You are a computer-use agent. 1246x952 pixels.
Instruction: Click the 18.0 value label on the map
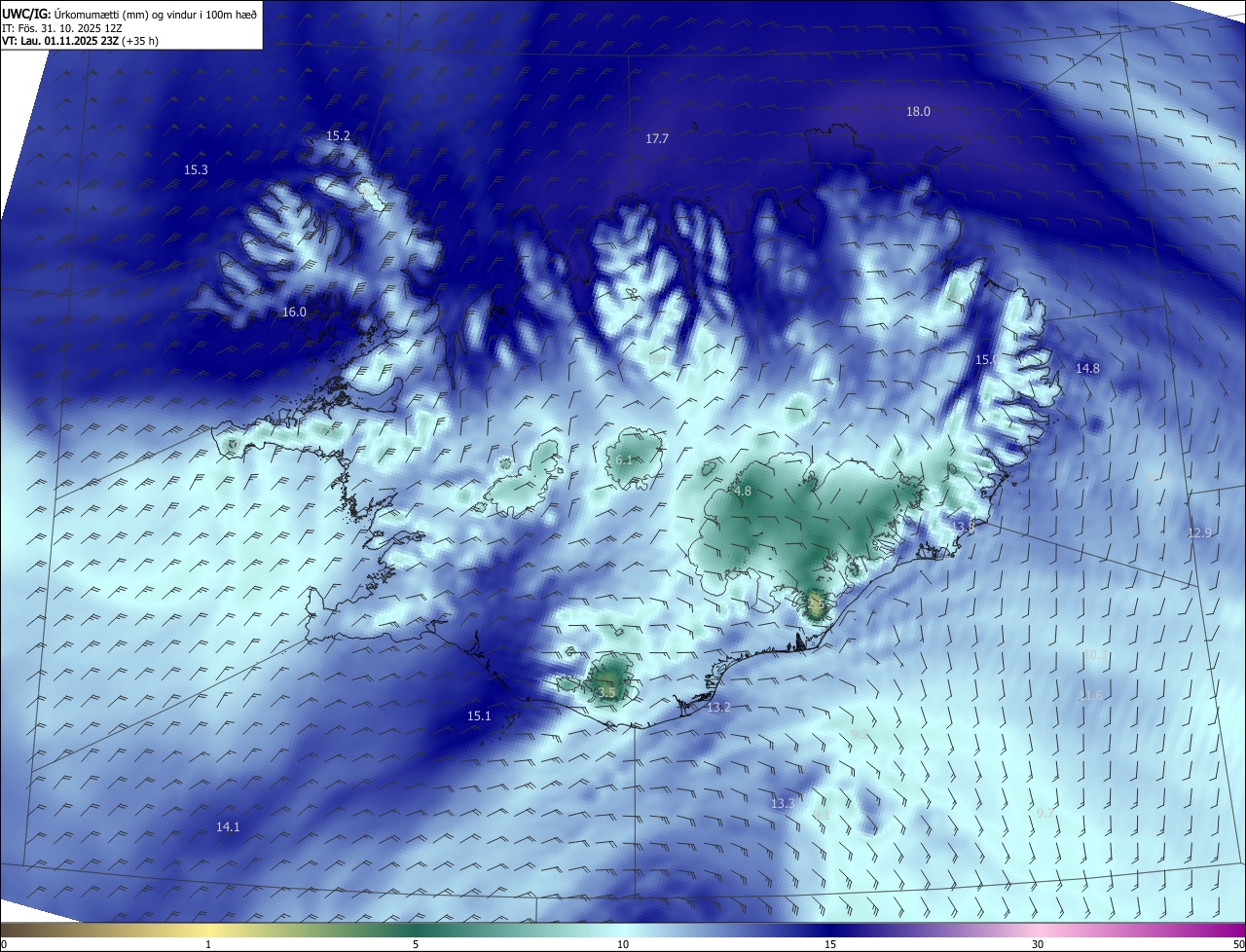[918, 112]
